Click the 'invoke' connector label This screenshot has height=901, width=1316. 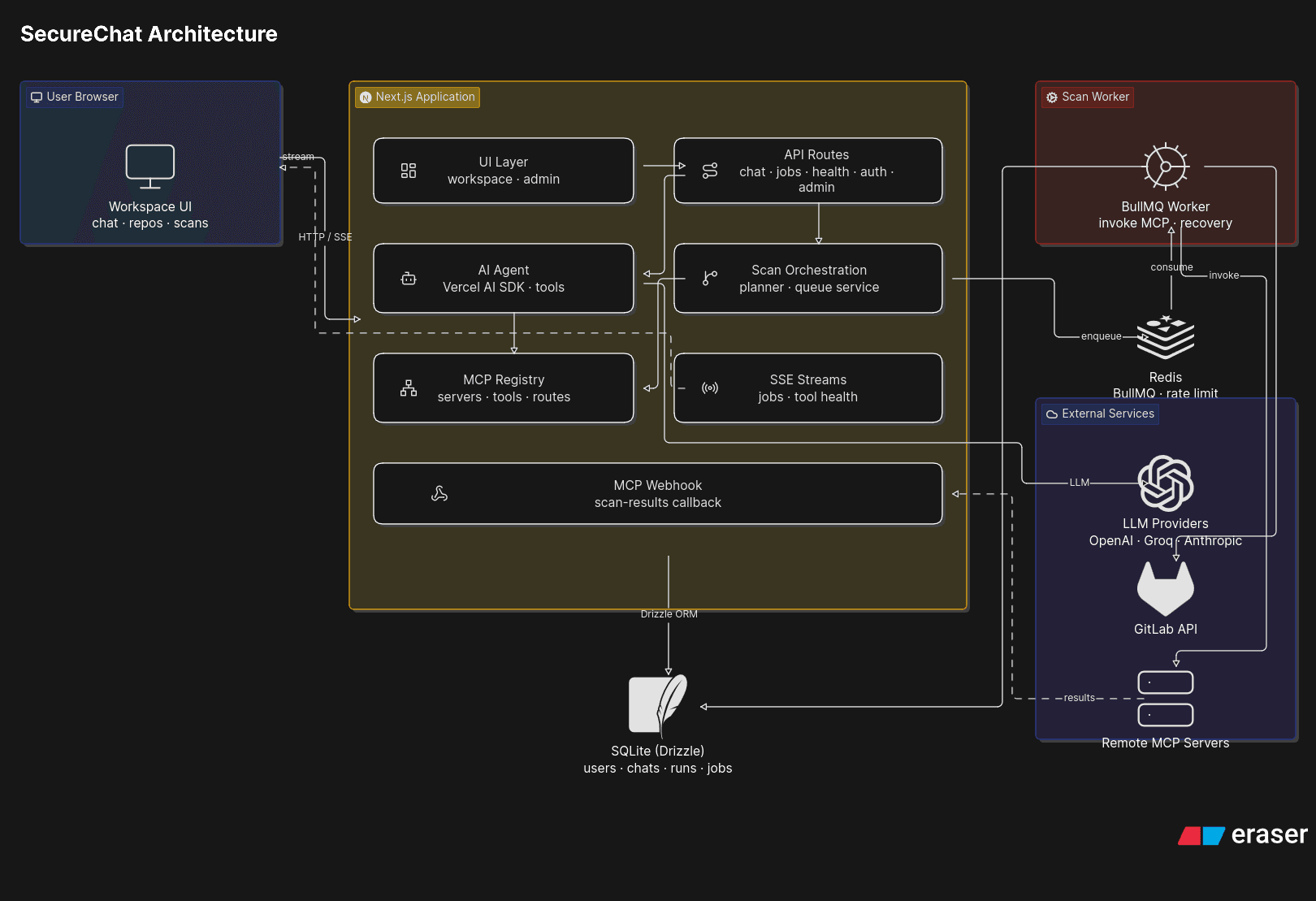tap(1224, 275)
